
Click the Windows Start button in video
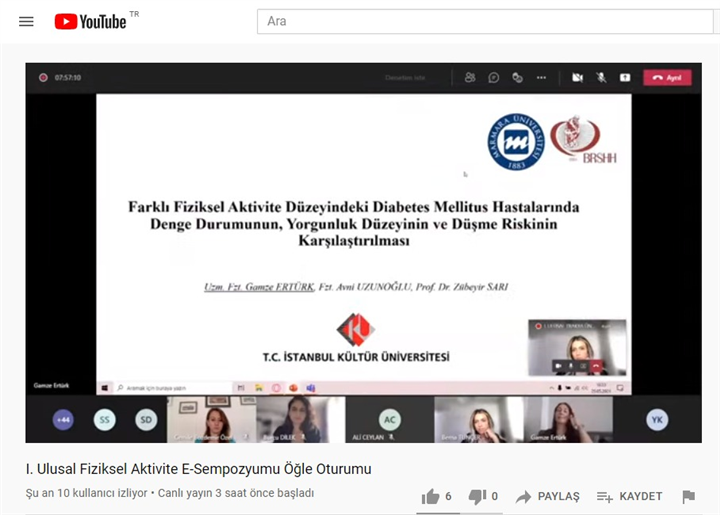(x=104, y=388)
